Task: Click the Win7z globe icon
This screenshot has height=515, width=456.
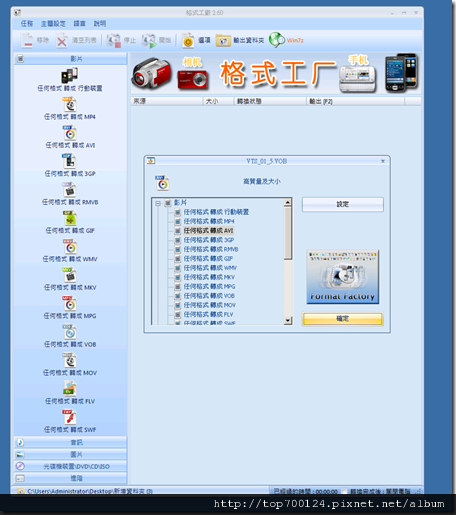Action: click(277, 40)
